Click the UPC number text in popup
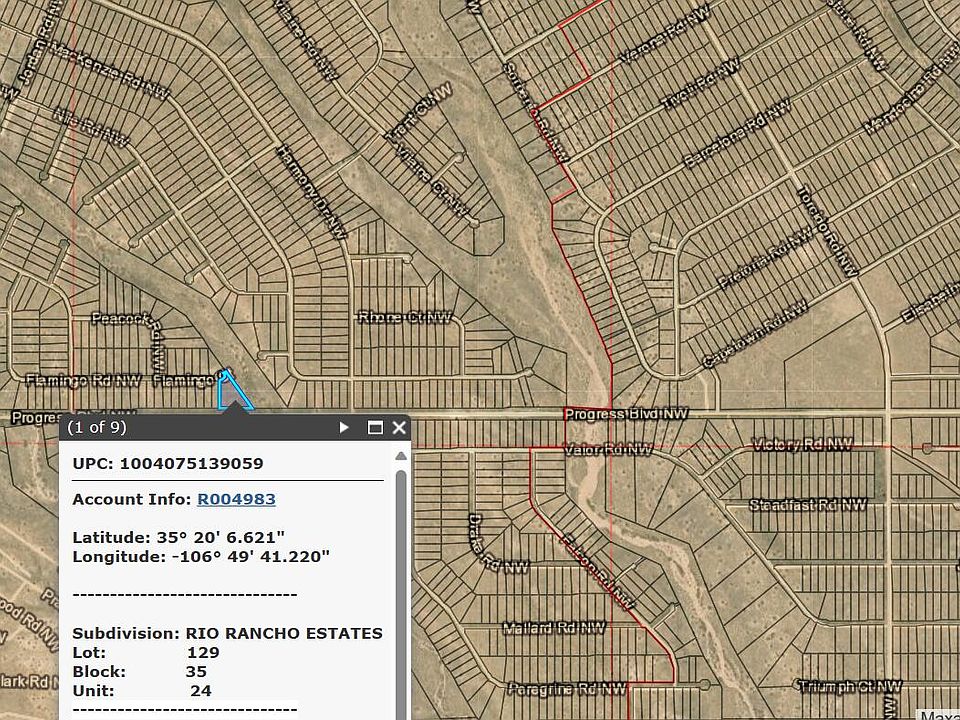 191,463
